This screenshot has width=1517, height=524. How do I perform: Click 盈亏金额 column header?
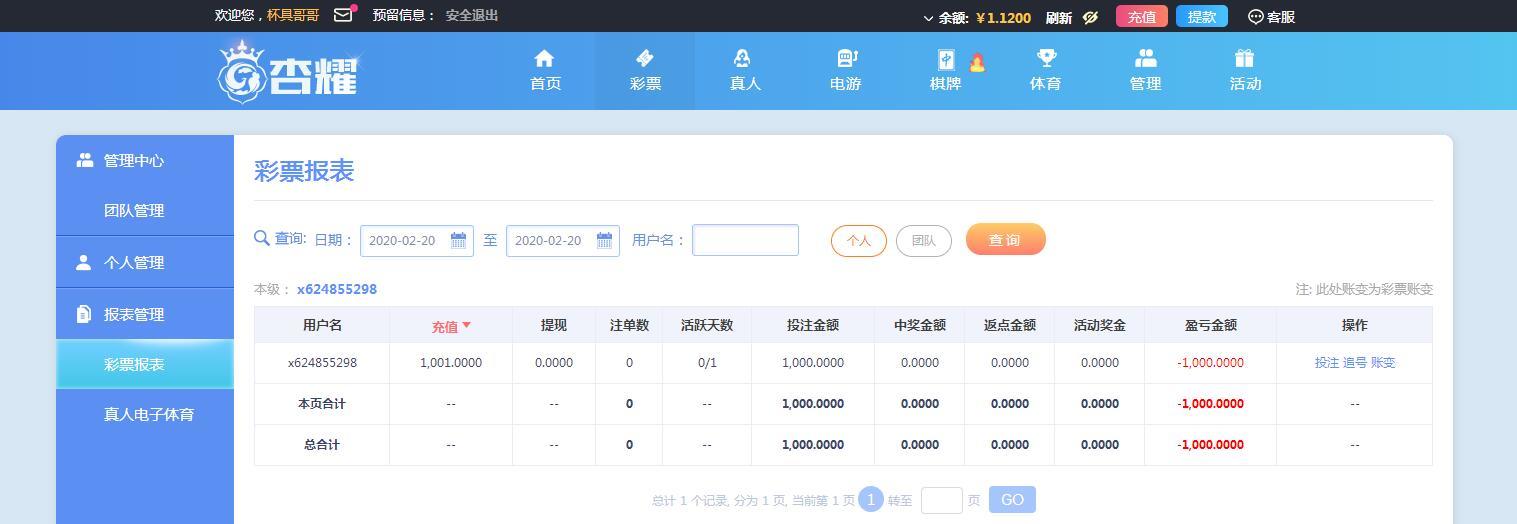pos(1211,325)
